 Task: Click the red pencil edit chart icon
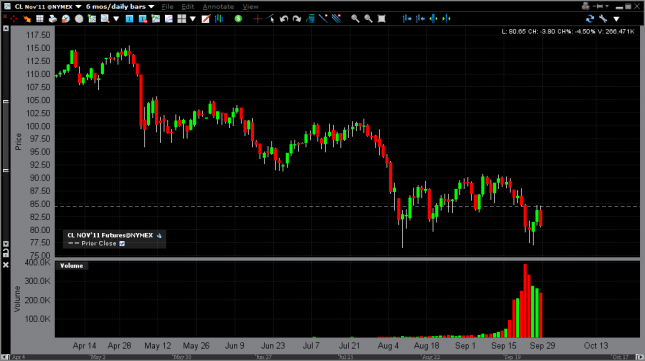206,19
